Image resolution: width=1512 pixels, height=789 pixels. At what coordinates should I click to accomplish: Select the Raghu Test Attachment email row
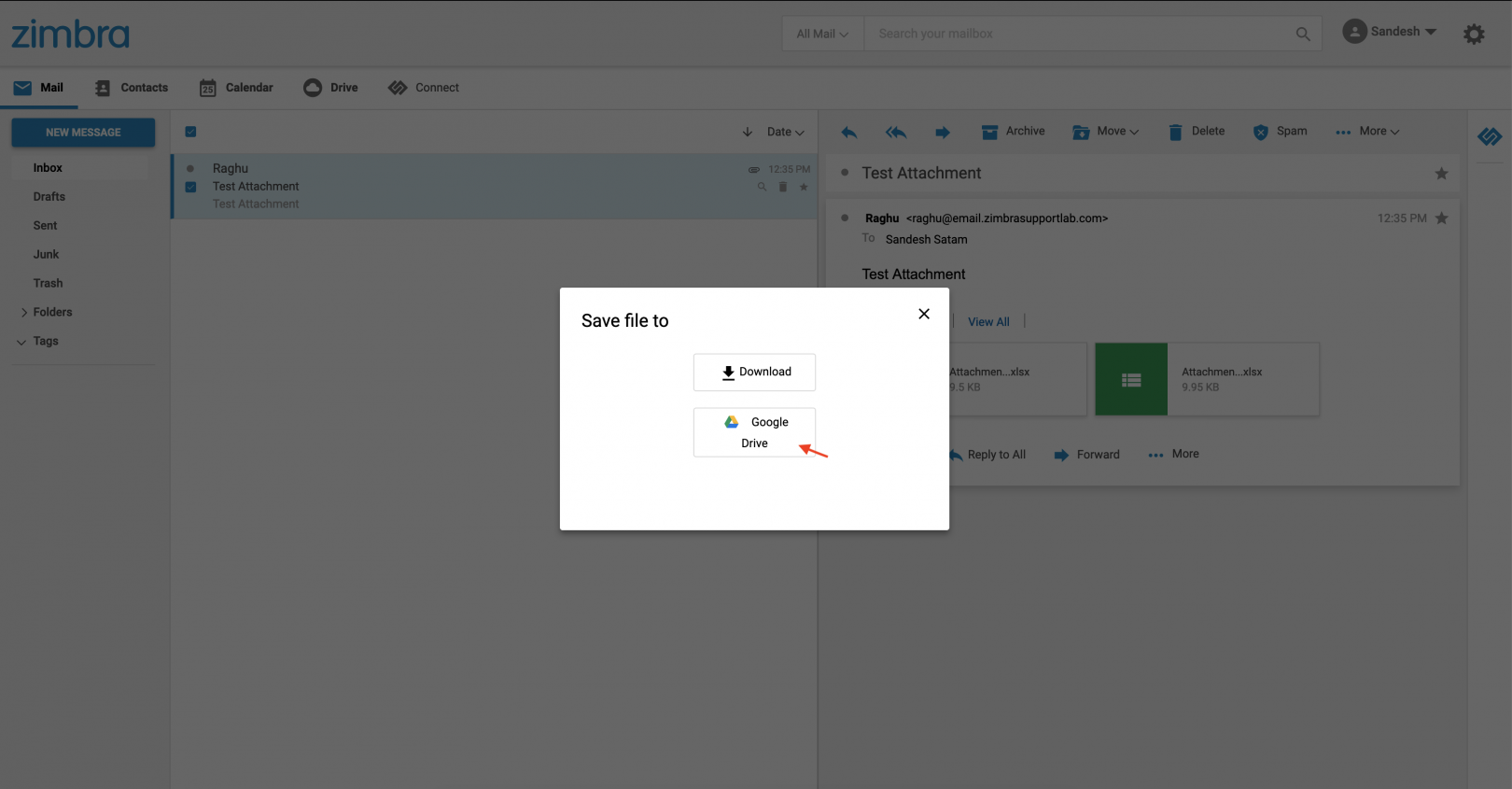coord(495,187)
